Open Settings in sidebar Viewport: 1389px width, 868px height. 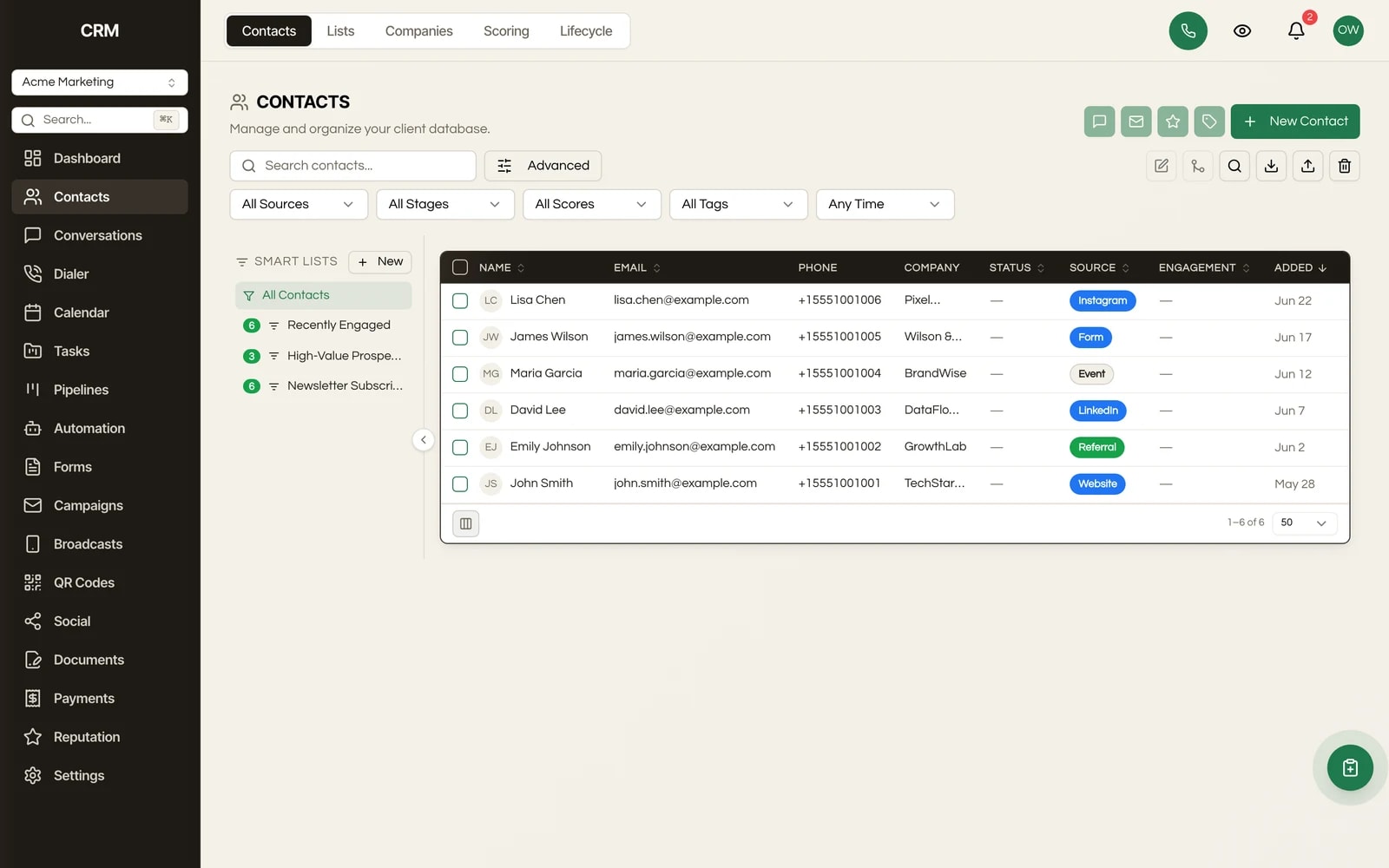(100, 776)
